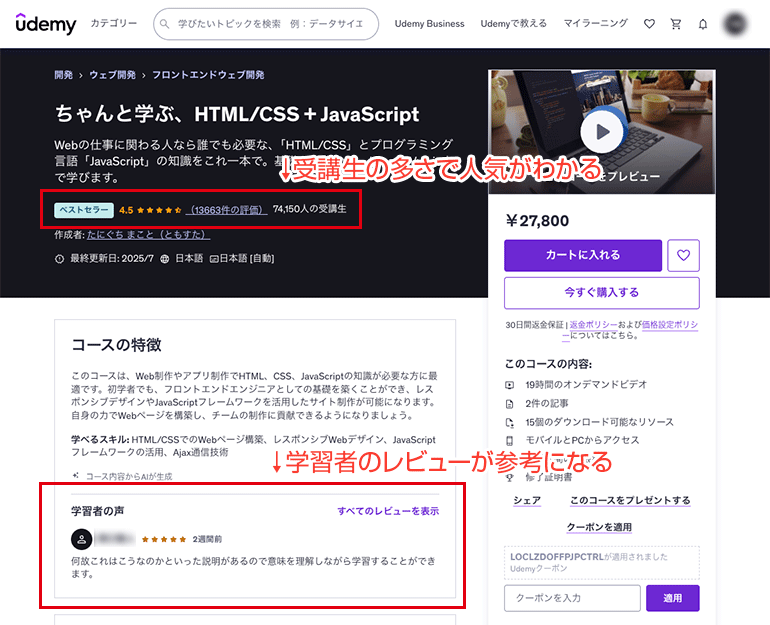Focus the course search field

(266, 24)
